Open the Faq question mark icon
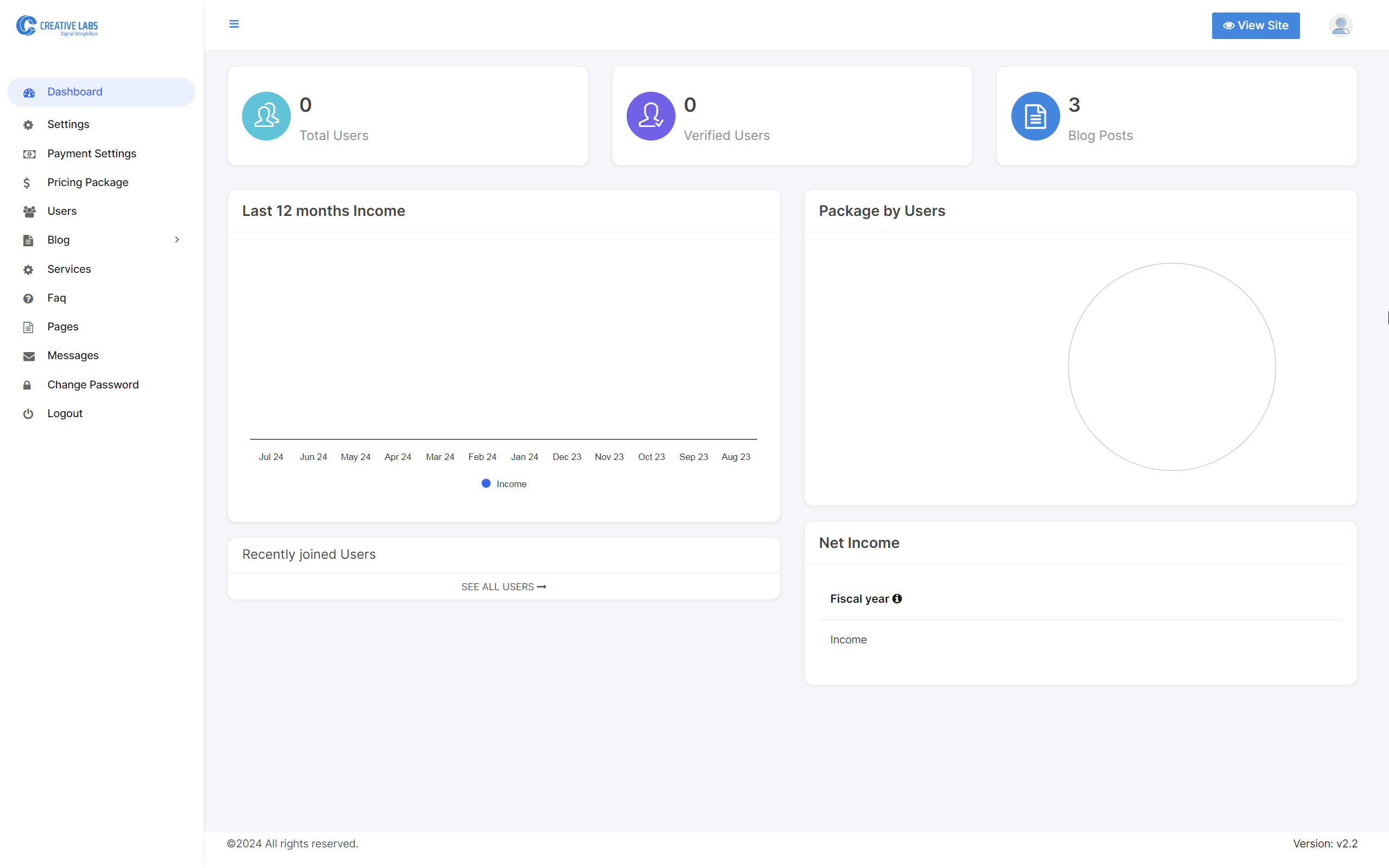Image resolution: width=1389 pixels, height=868 pixels. pyautogui.click(x=29, y=298)
